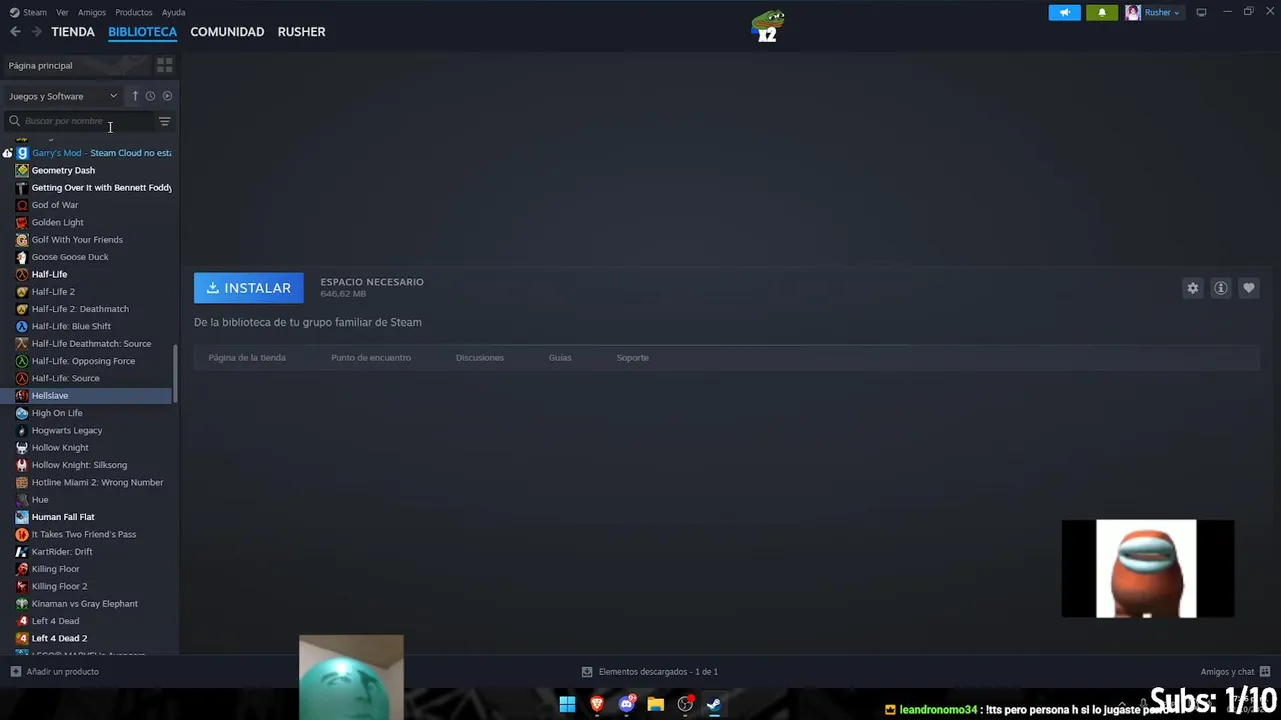Open Amigos y chat panel
Screen dimensions: 1281x720
[x=1235, y=672]
